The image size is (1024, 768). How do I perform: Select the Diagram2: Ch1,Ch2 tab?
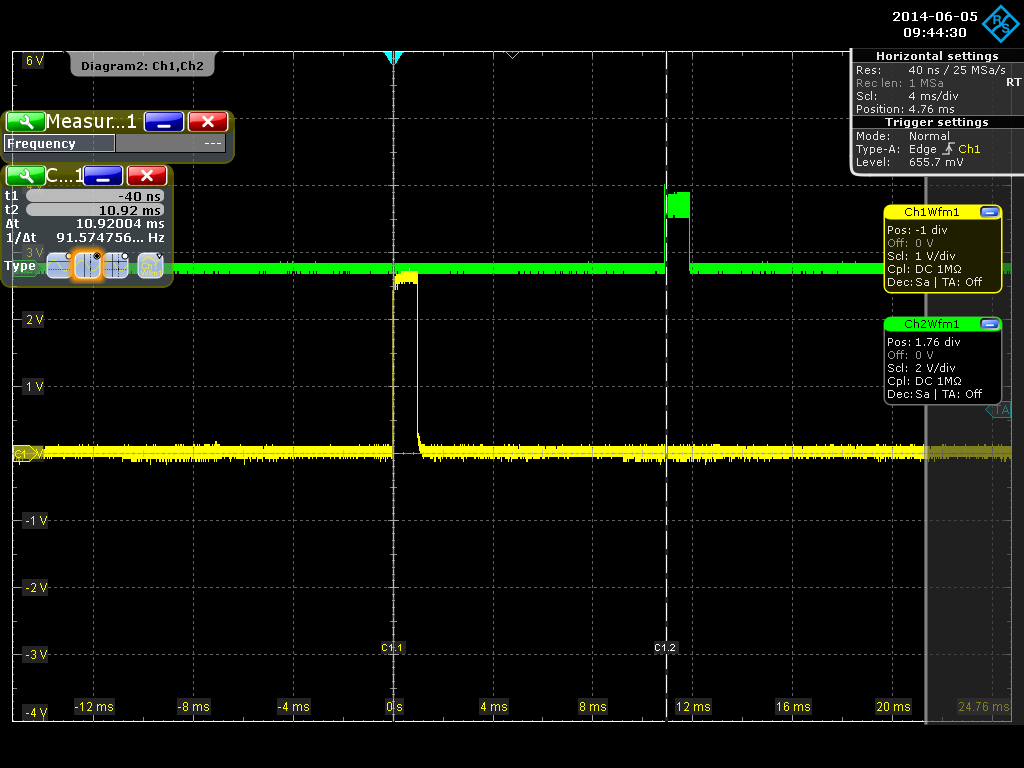[x=142, y=66]
